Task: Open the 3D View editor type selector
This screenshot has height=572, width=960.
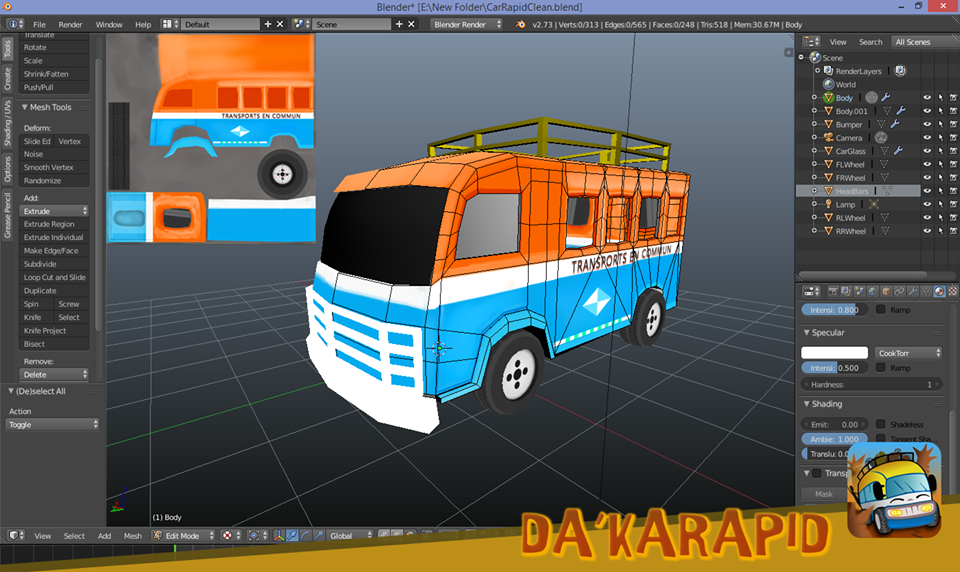Action: (16, 535)
